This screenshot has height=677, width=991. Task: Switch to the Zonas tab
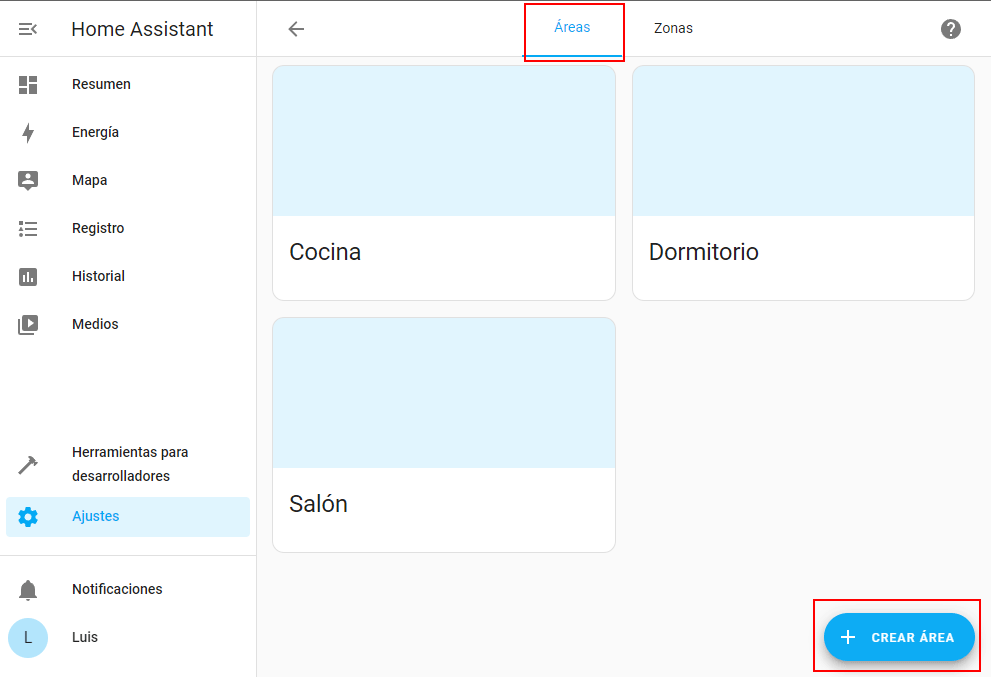[x=673, y=29]
